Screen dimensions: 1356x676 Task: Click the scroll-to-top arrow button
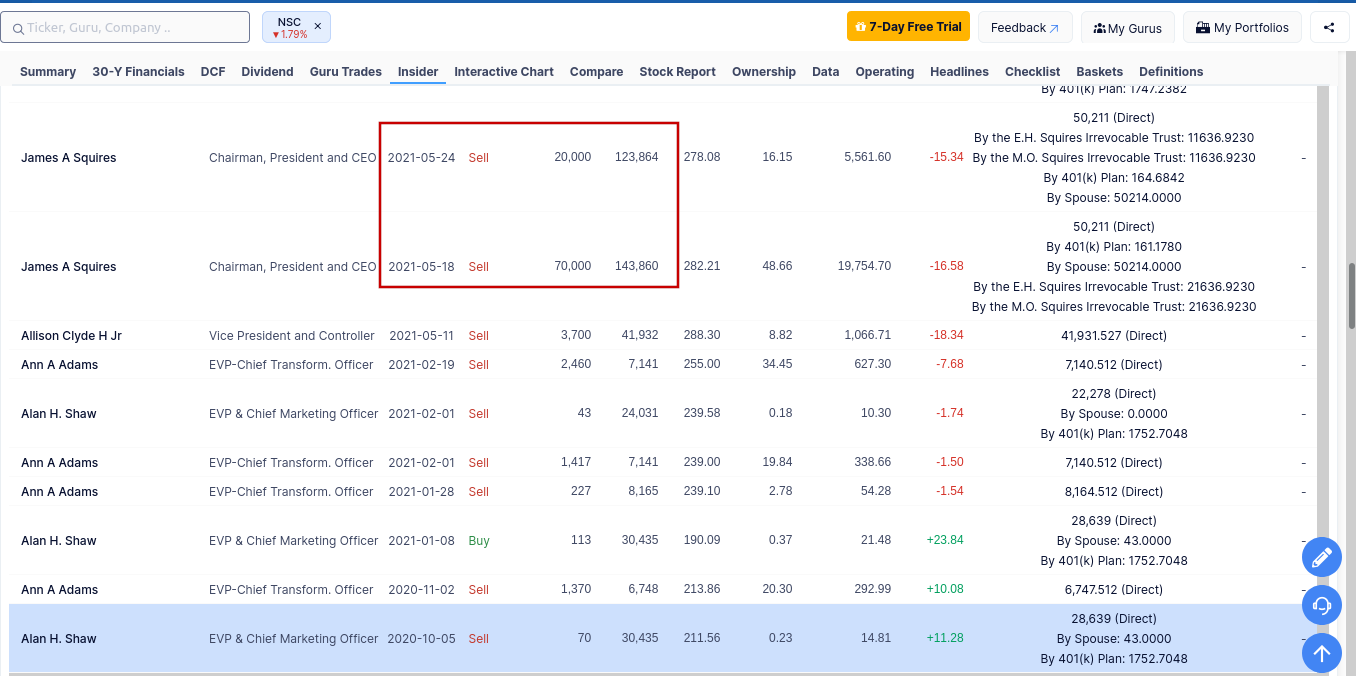point(1322,653)
